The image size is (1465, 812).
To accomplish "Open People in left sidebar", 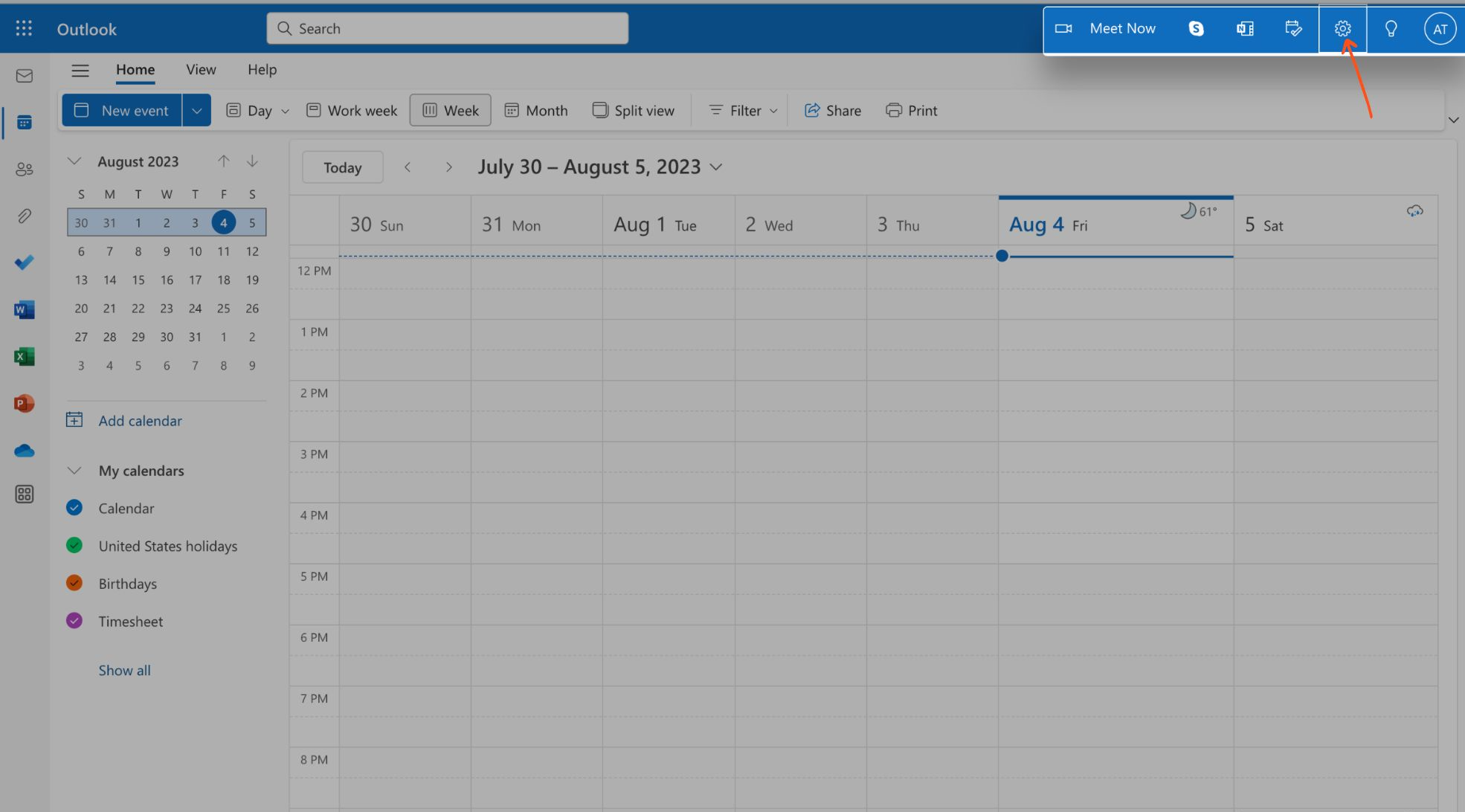I will pos(25,170).
